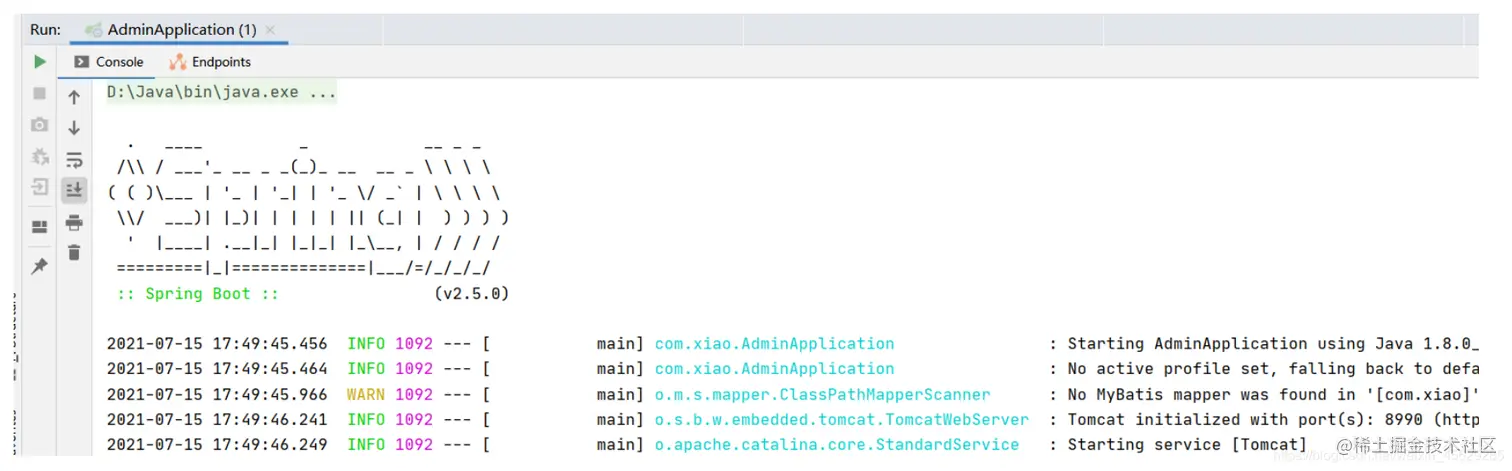Print console output with the printer icon
Viewport: 1512px width, 471px height.
click(74, 222)
